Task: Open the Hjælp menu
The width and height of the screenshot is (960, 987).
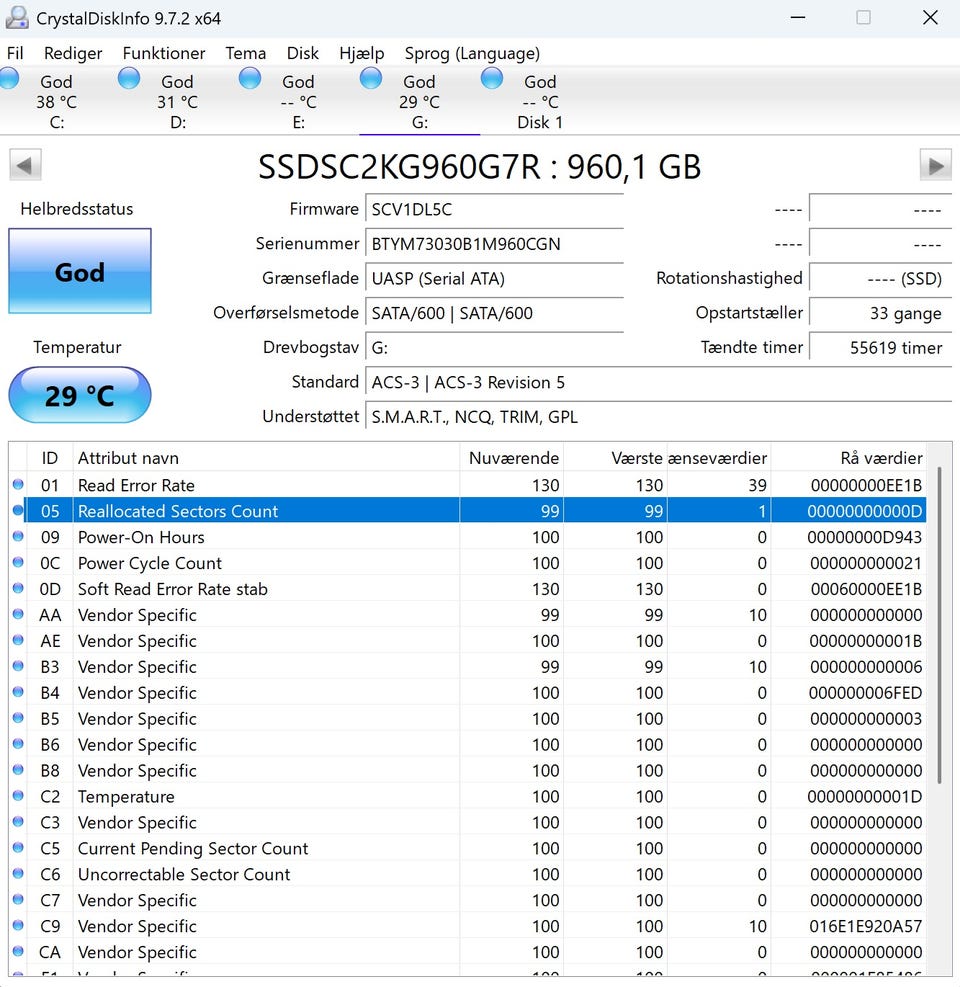Action: (x=361, y=54)
